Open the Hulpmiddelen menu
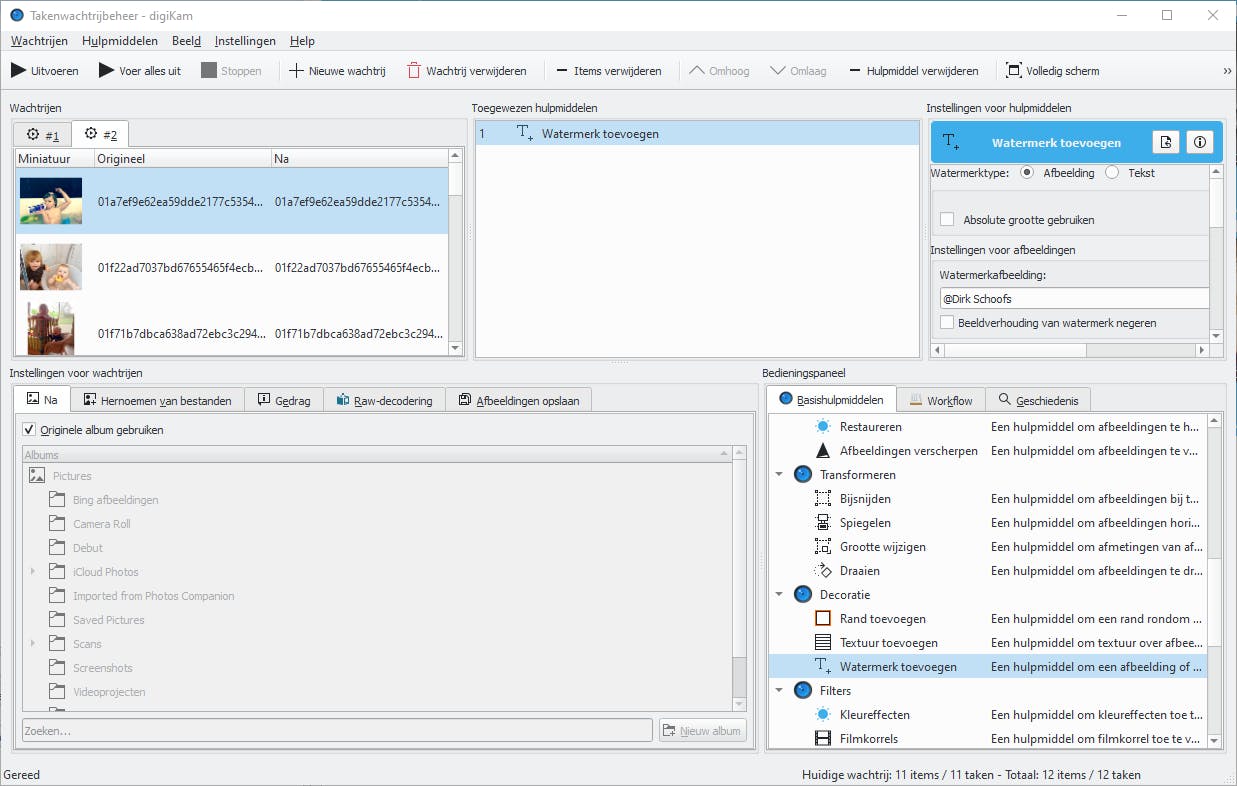 pyautogui.click(x=120, y=41)
